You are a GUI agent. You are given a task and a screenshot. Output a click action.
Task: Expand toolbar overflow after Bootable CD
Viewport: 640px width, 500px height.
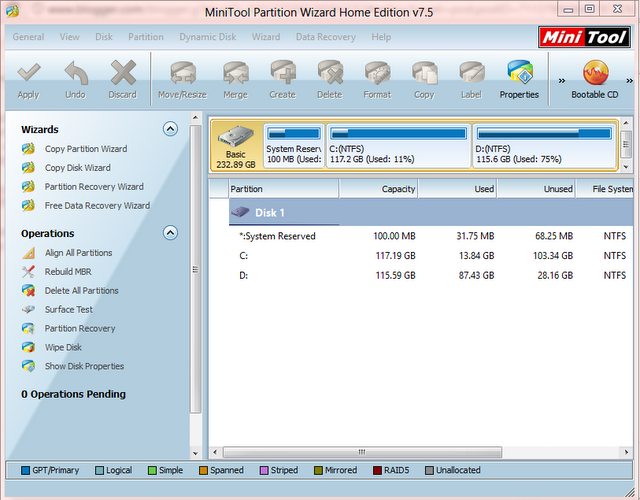(x=629, y=81)
